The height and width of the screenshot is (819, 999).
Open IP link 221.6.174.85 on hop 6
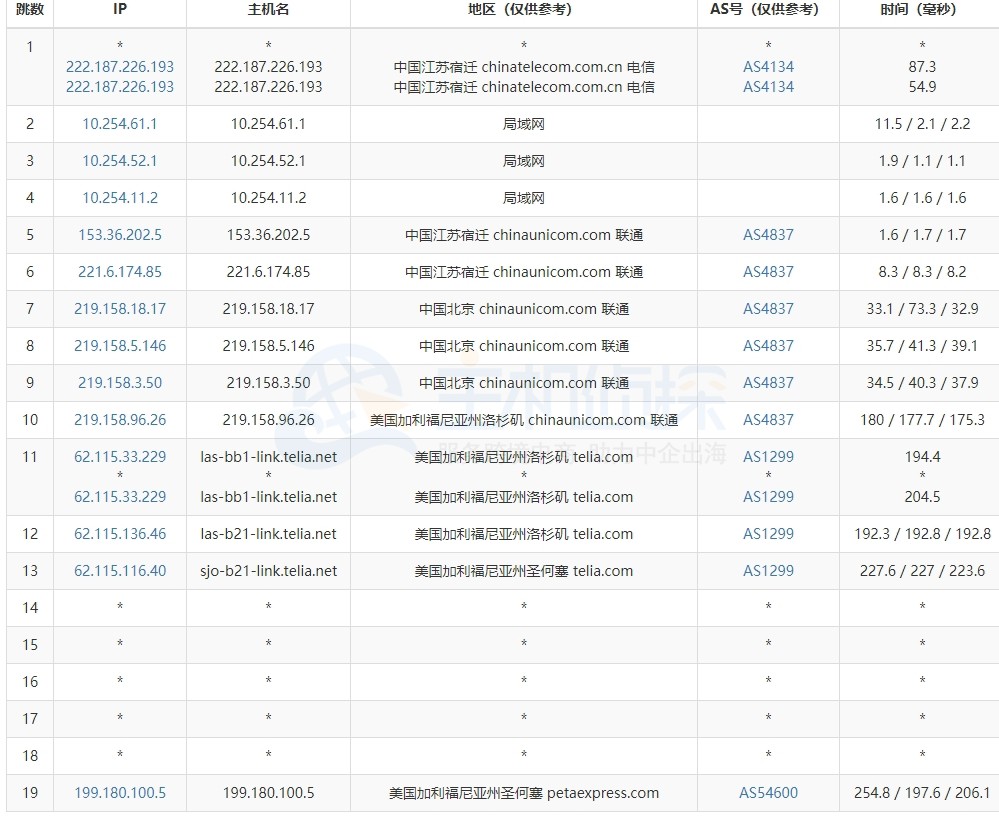119,272
